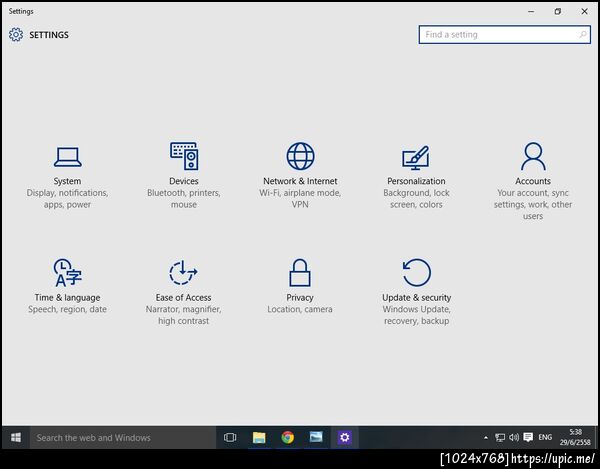The height and width of the screenshot is (469, 600).
Task: Open the Network & Internet globe icon
Action: pos(300,156)
